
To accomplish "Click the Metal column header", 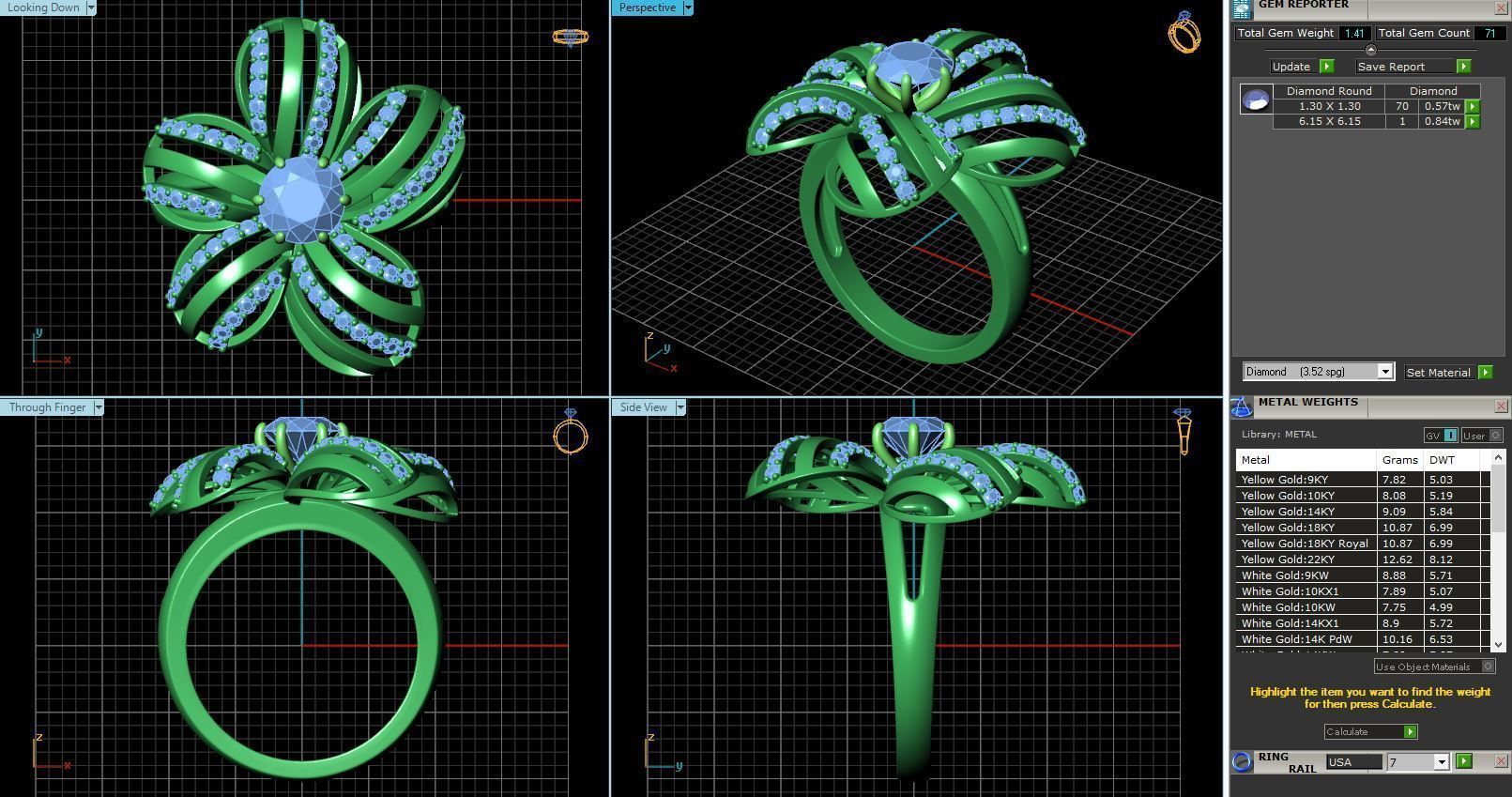I will (x=1306, y=460).
